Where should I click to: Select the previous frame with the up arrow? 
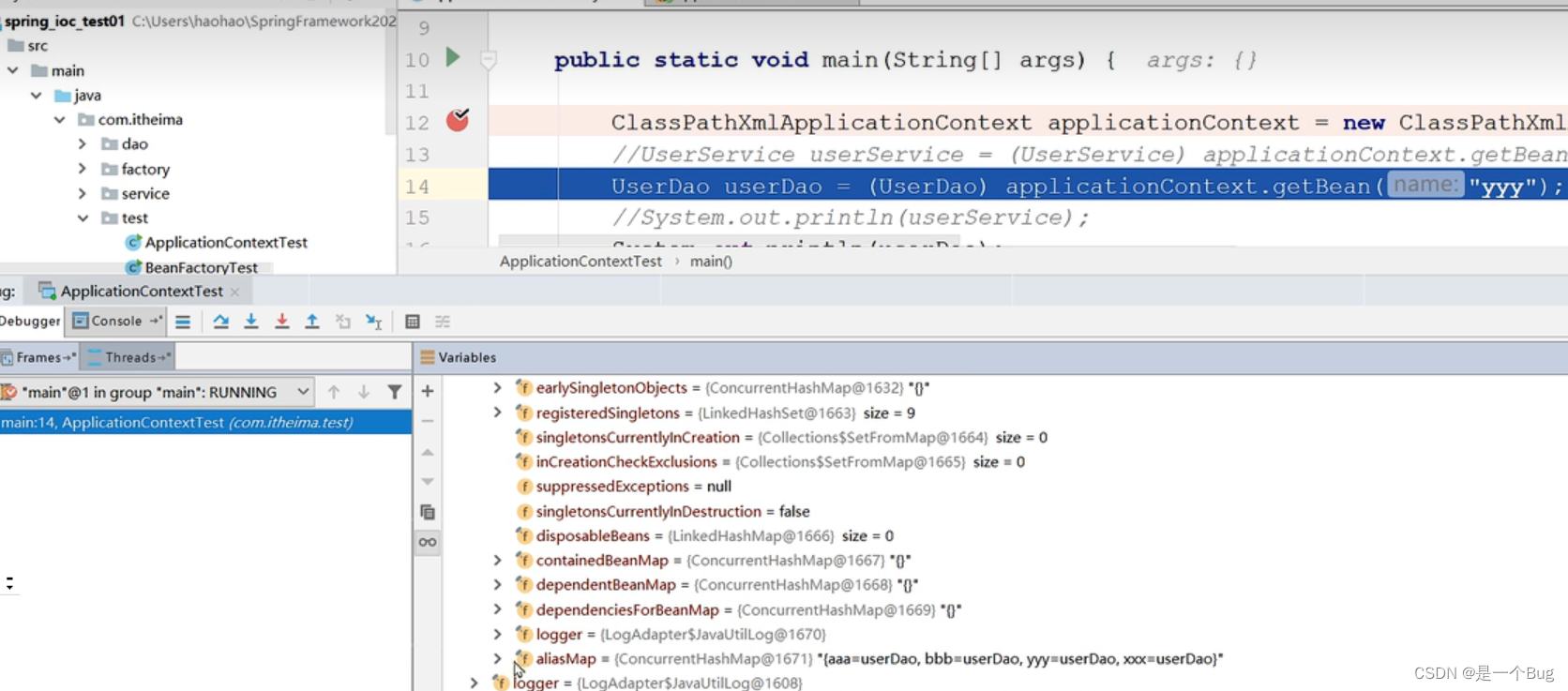(x=334, y=392)
